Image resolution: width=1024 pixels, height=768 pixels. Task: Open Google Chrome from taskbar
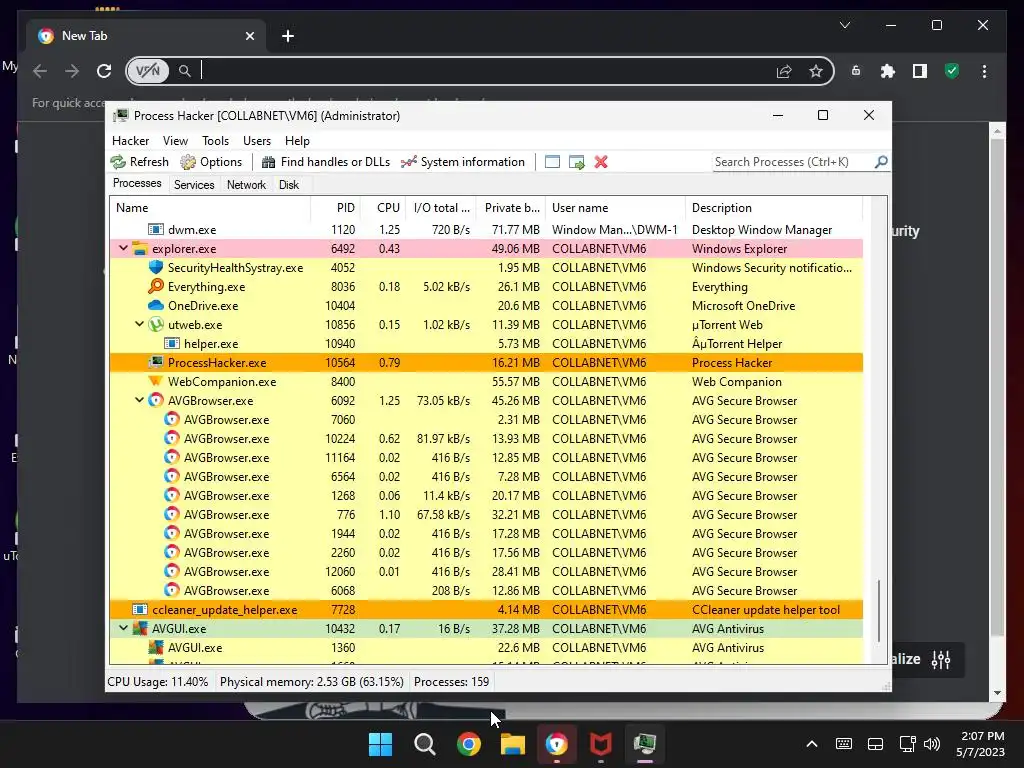(x=468, y=744)
